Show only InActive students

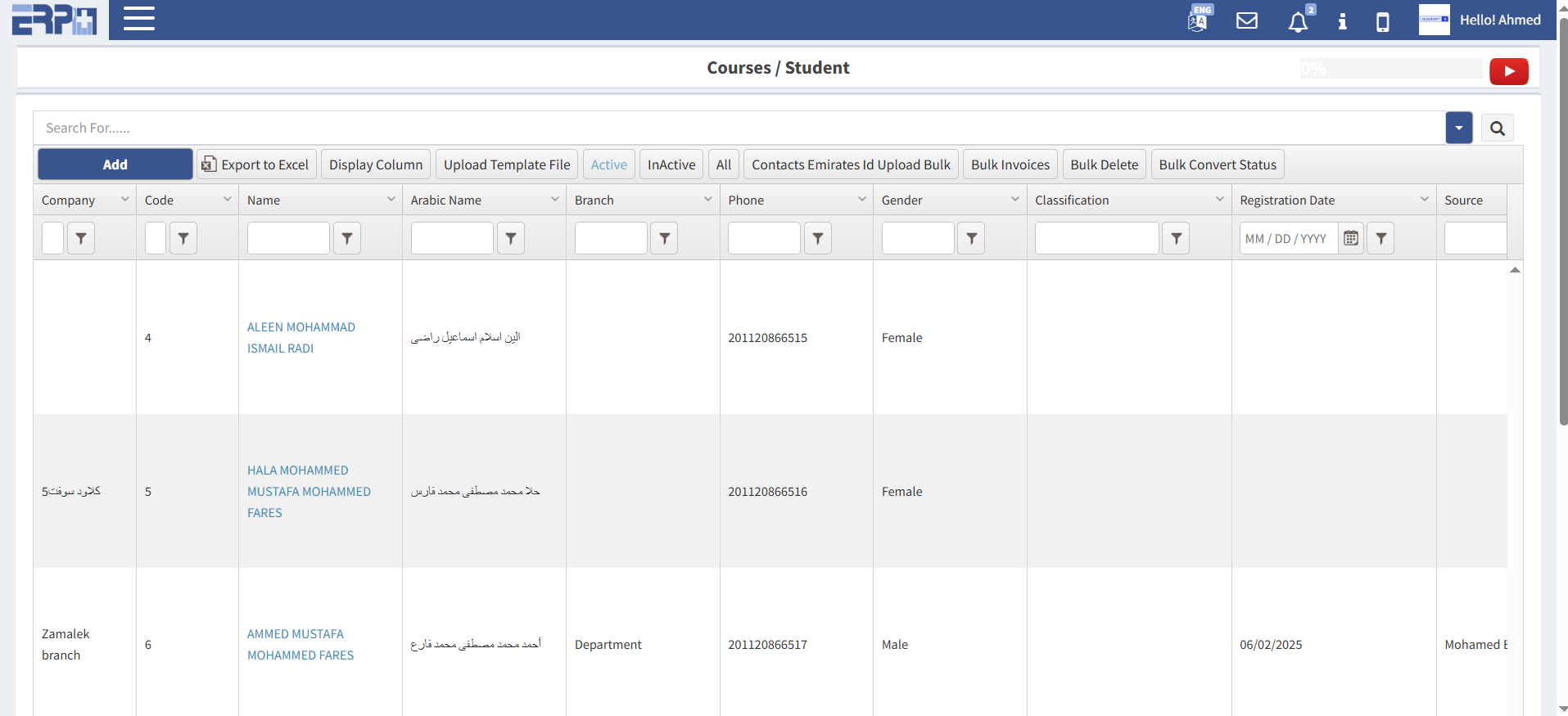click(x=671, y=164)
